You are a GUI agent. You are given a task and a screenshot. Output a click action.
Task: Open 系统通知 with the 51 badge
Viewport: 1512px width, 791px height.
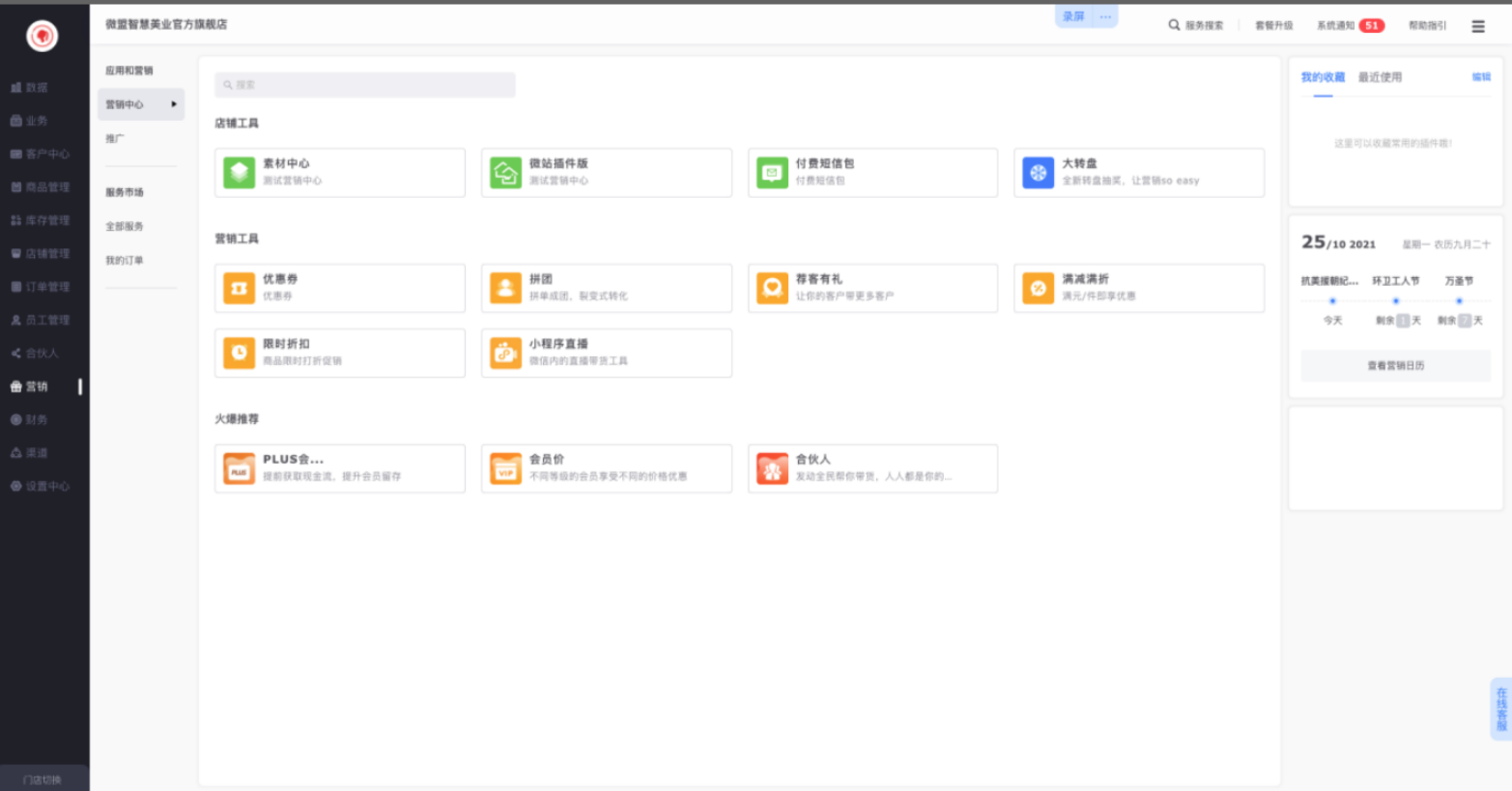pyautogui.click(x=1350, y=26)
